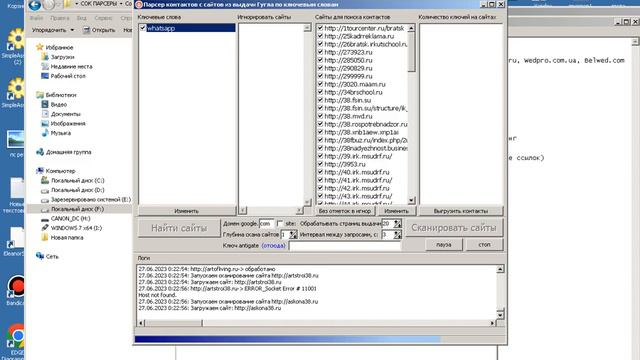Screen dimensions: 640x360
Task: Click log panel scroll right arrow
Action: (x=492, y=323)
